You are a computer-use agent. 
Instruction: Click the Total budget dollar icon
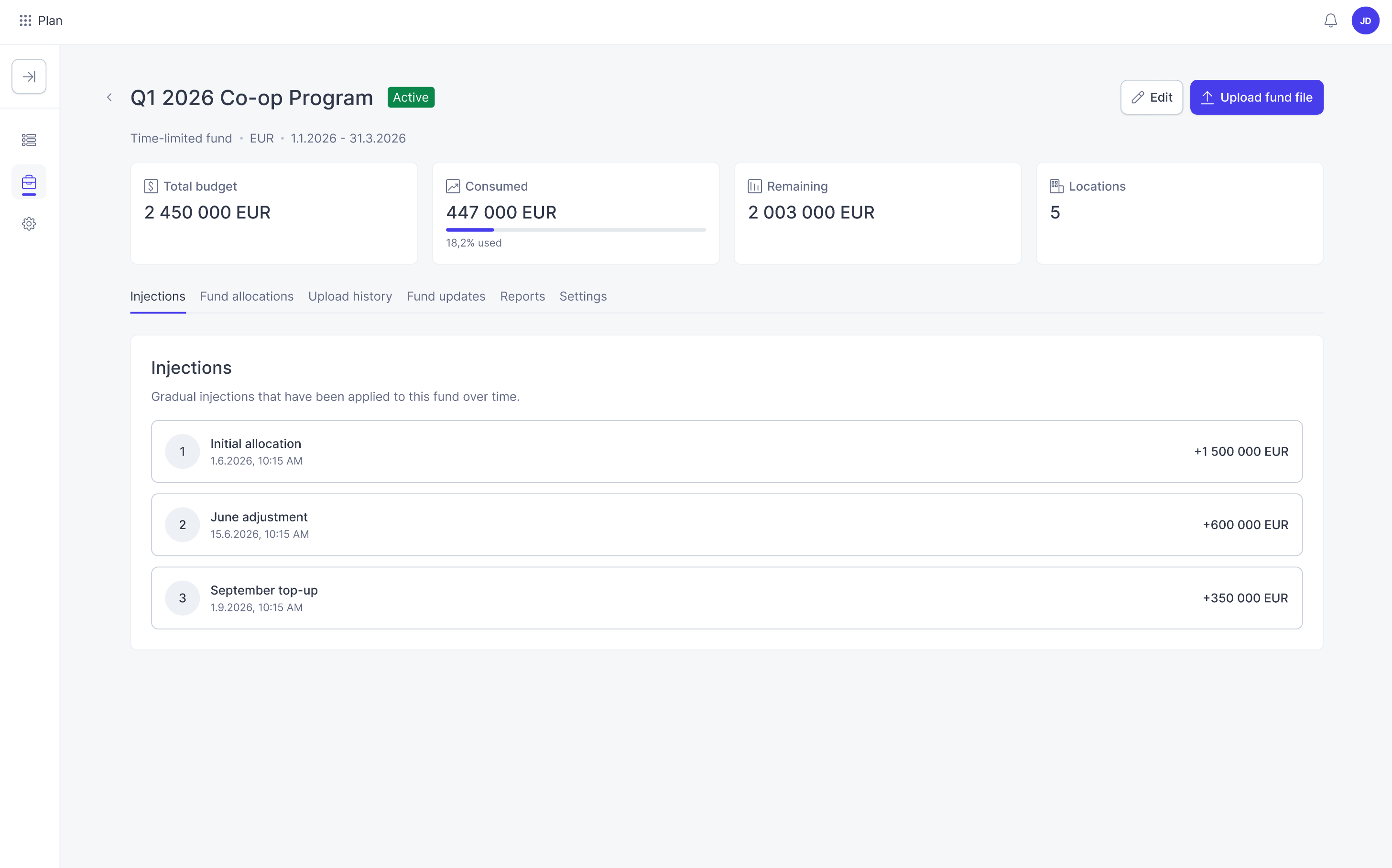(x=151, y=186)
